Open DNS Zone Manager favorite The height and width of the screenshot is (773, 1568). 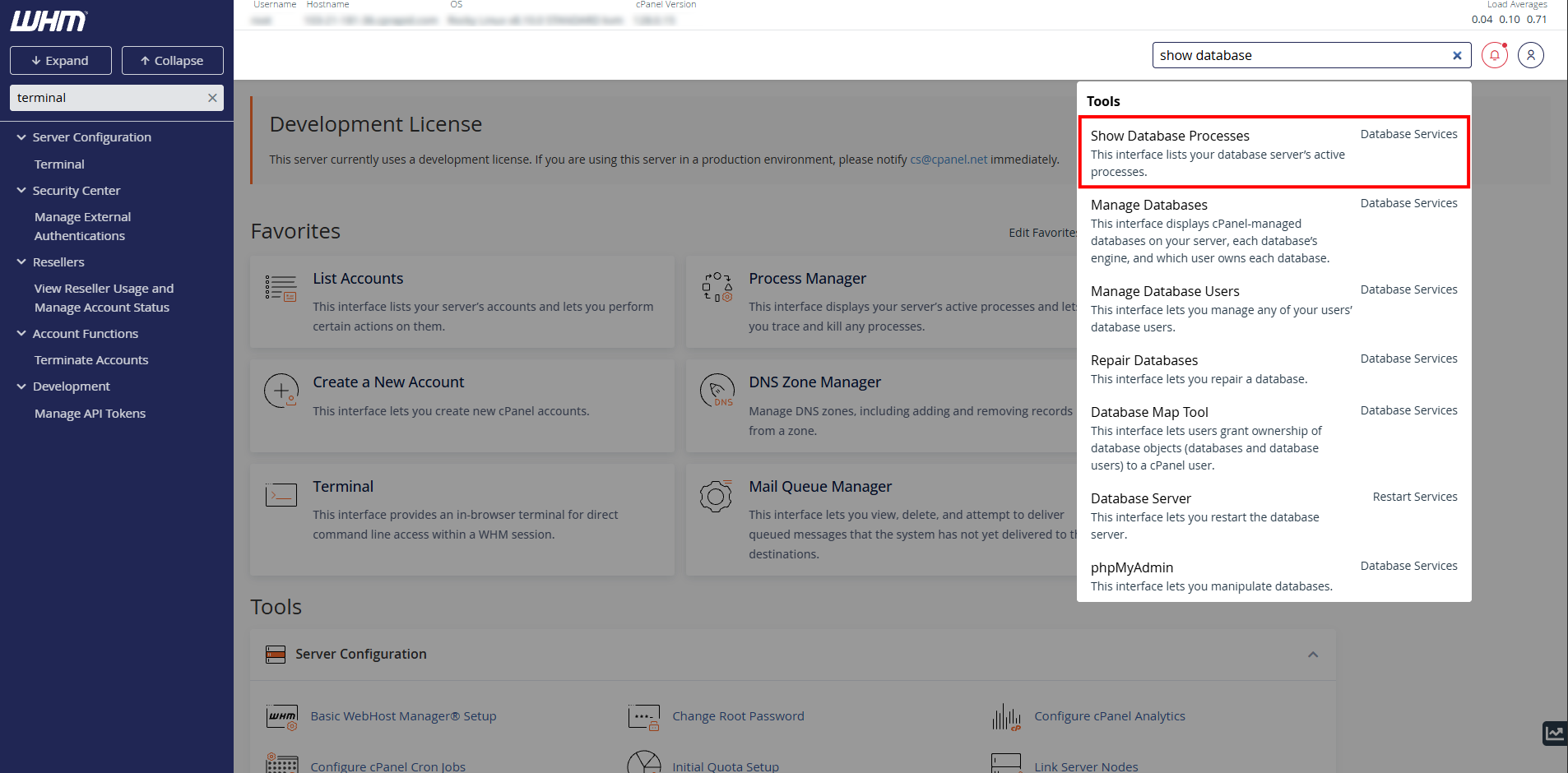(814, 382)
